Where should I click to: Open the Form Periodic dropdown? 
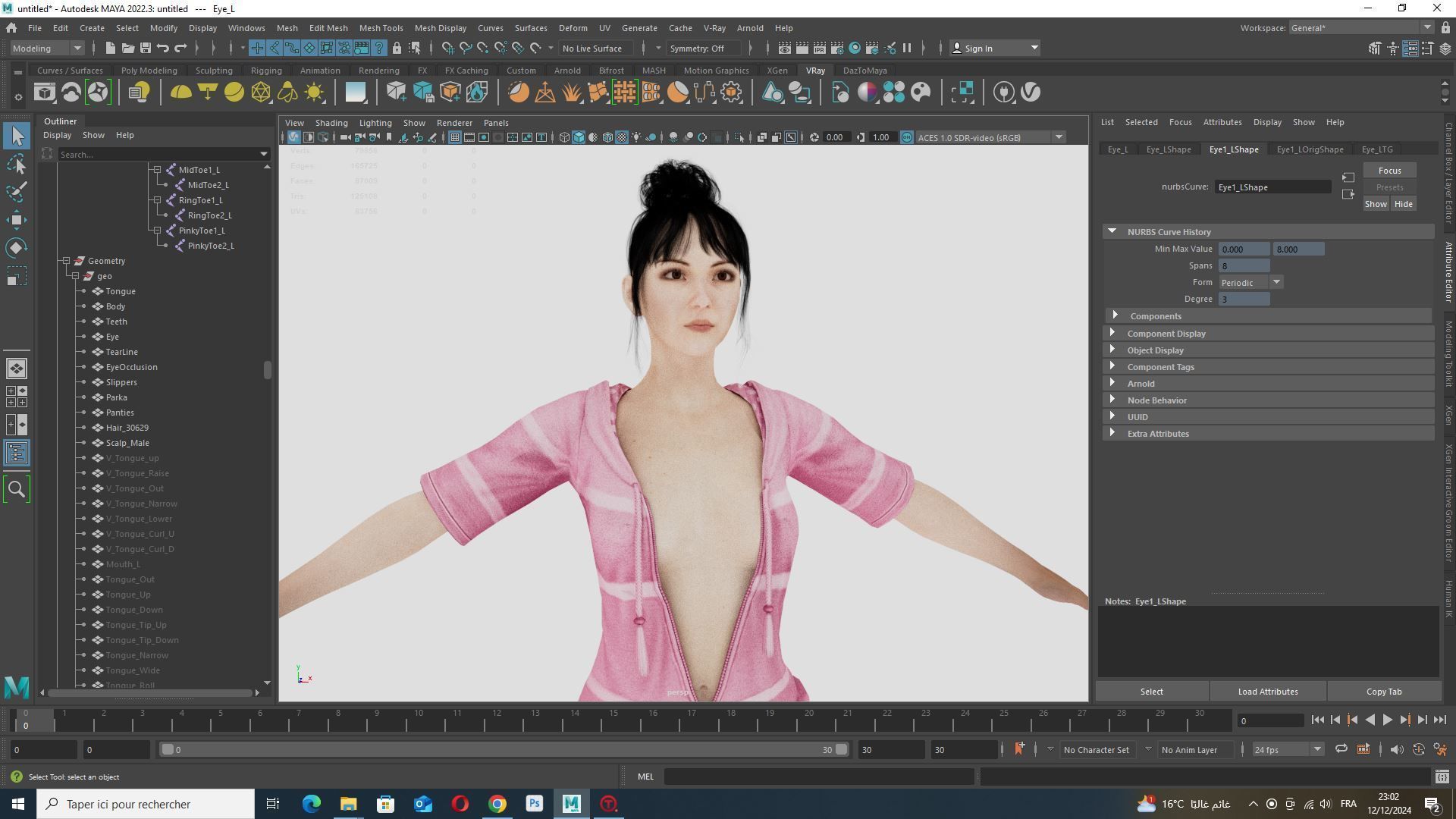[x=1250, y=282]
